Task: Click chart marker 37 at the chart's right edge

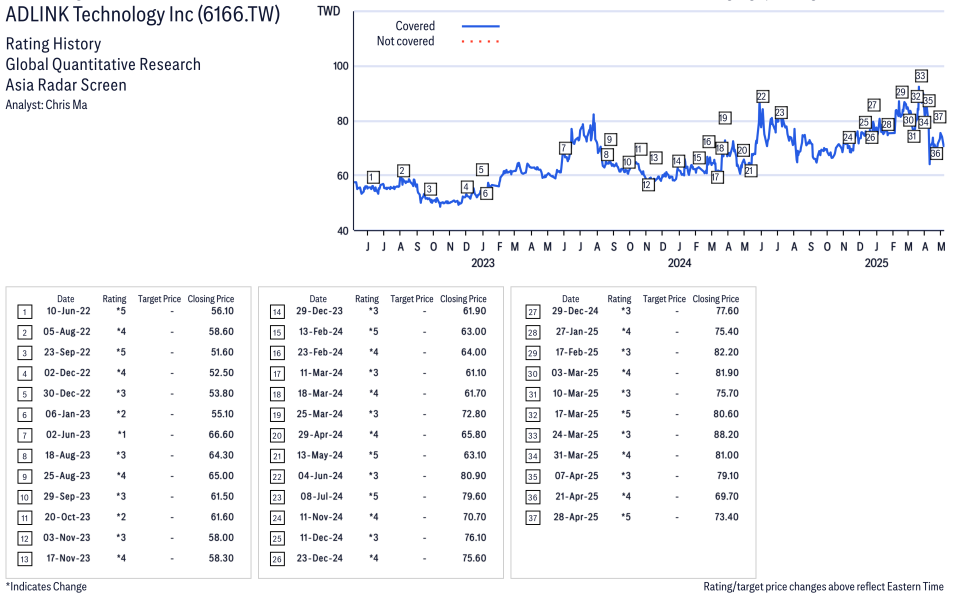Action: click(x=939, y=116)
